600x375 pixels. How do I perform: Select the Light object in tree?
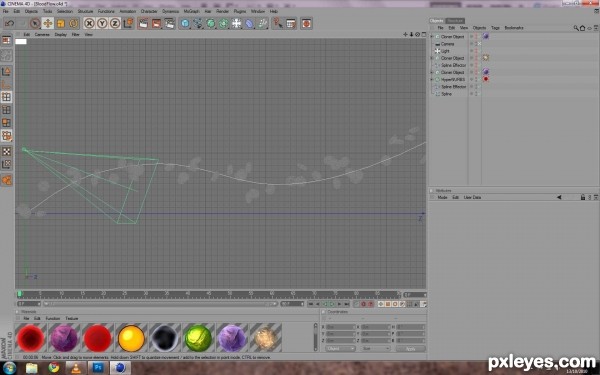(445, 51)
